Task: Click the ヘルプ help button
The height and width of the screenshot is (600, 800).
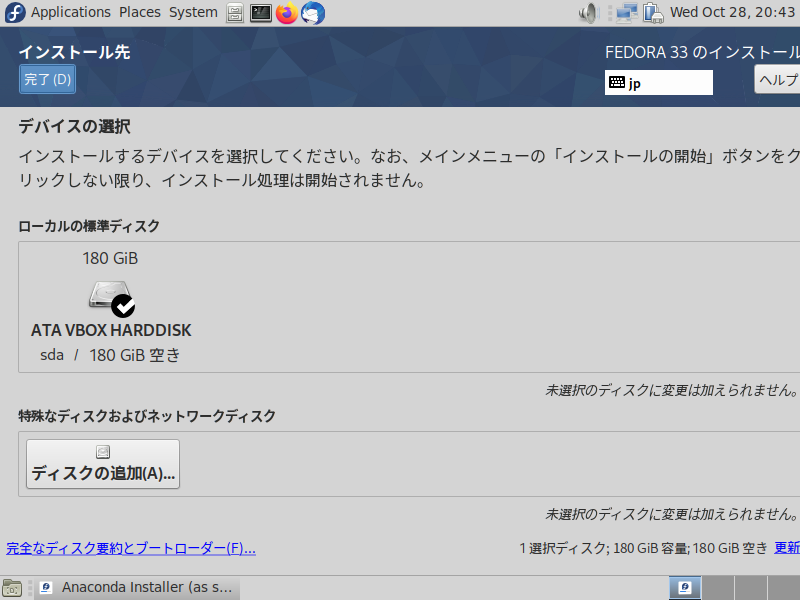Action: [777, 79]
